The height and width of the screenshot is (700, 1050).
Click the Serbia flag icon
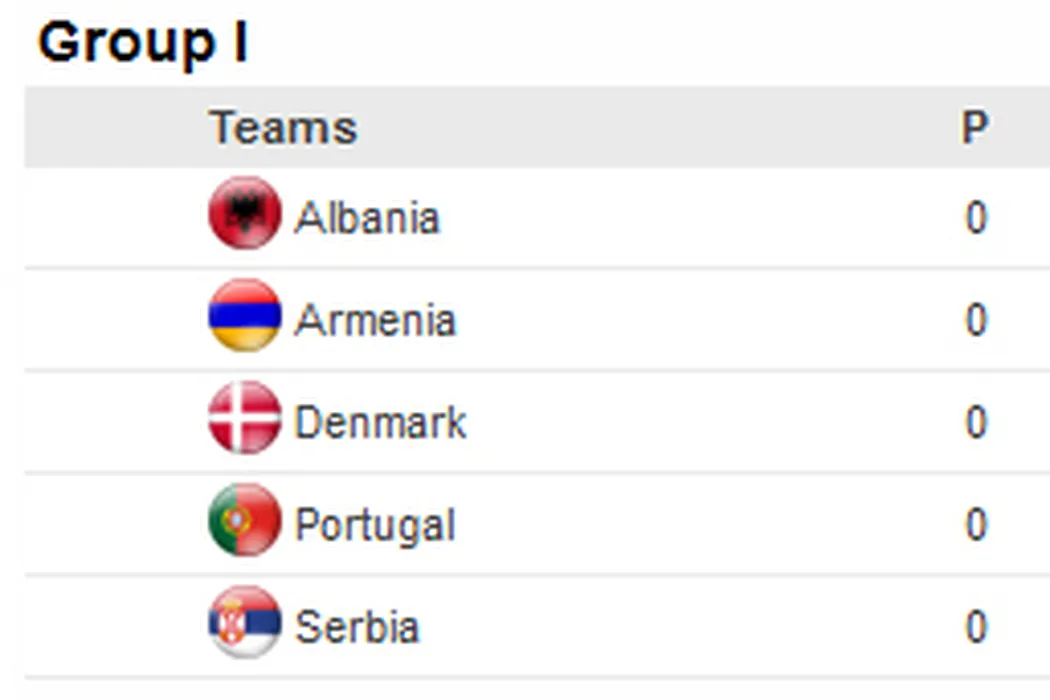point(244,623)
